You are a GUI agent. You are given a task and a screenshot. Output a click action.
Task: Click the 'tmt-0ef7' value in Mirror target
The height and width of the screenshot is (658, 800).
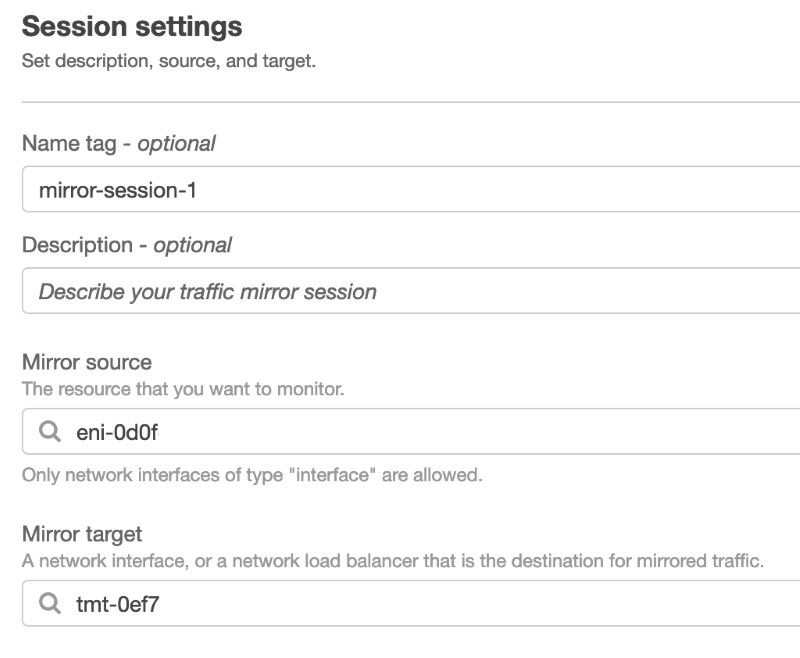click(117, 604)
